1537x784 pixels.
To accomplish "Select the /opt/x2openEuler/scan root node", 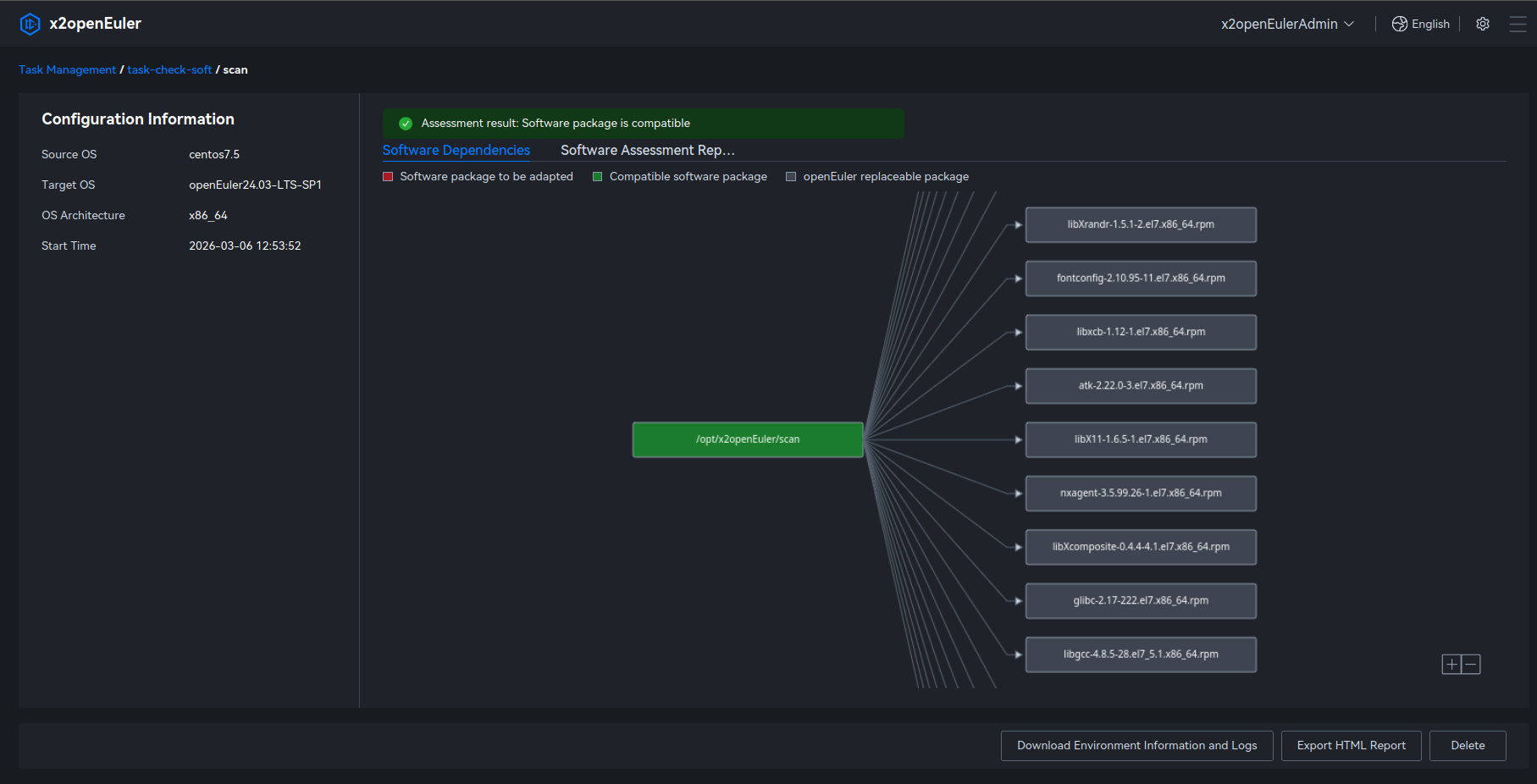I will click(748, 439).
